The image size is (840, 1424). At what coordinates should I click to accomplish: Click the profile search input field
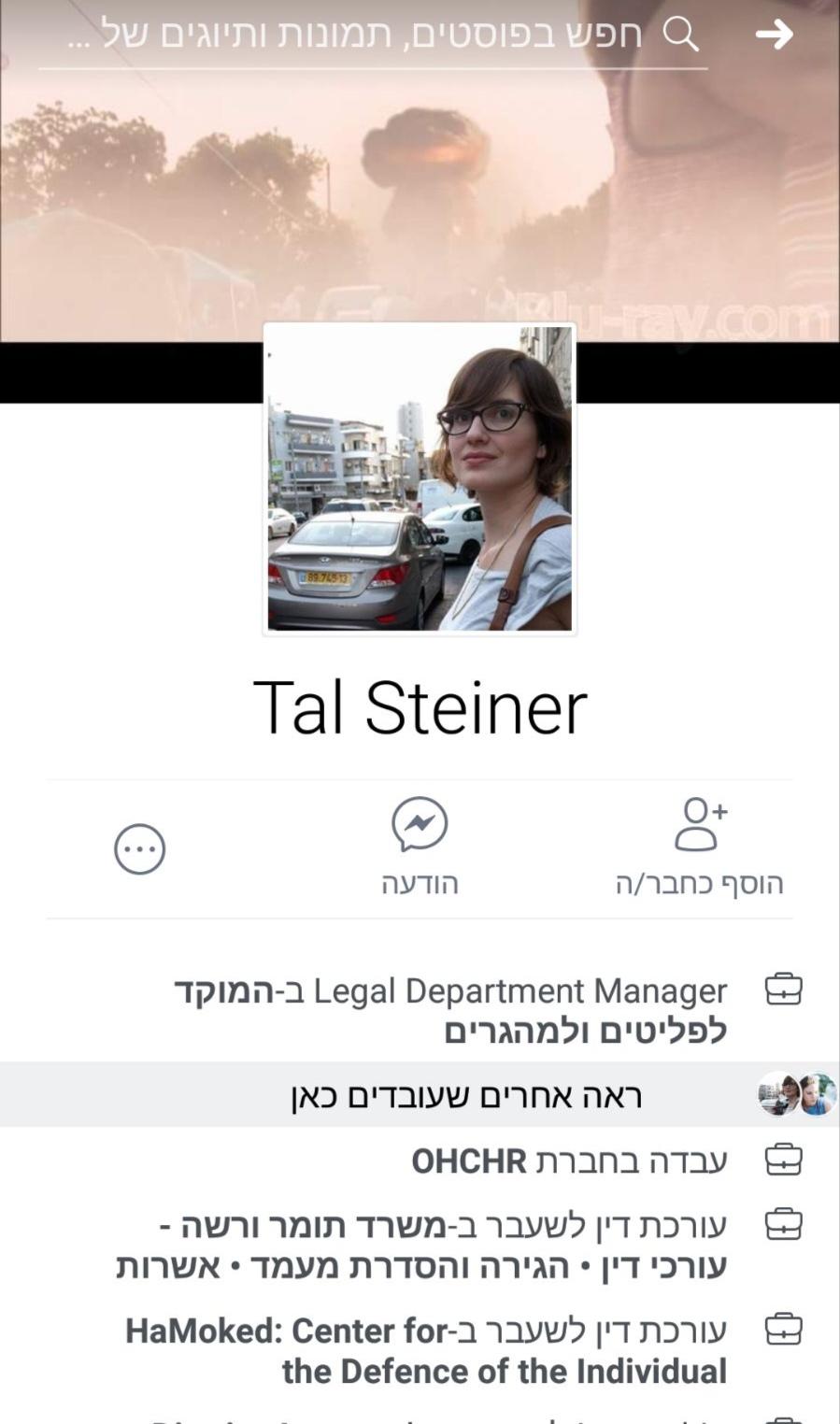pos(373,36)
